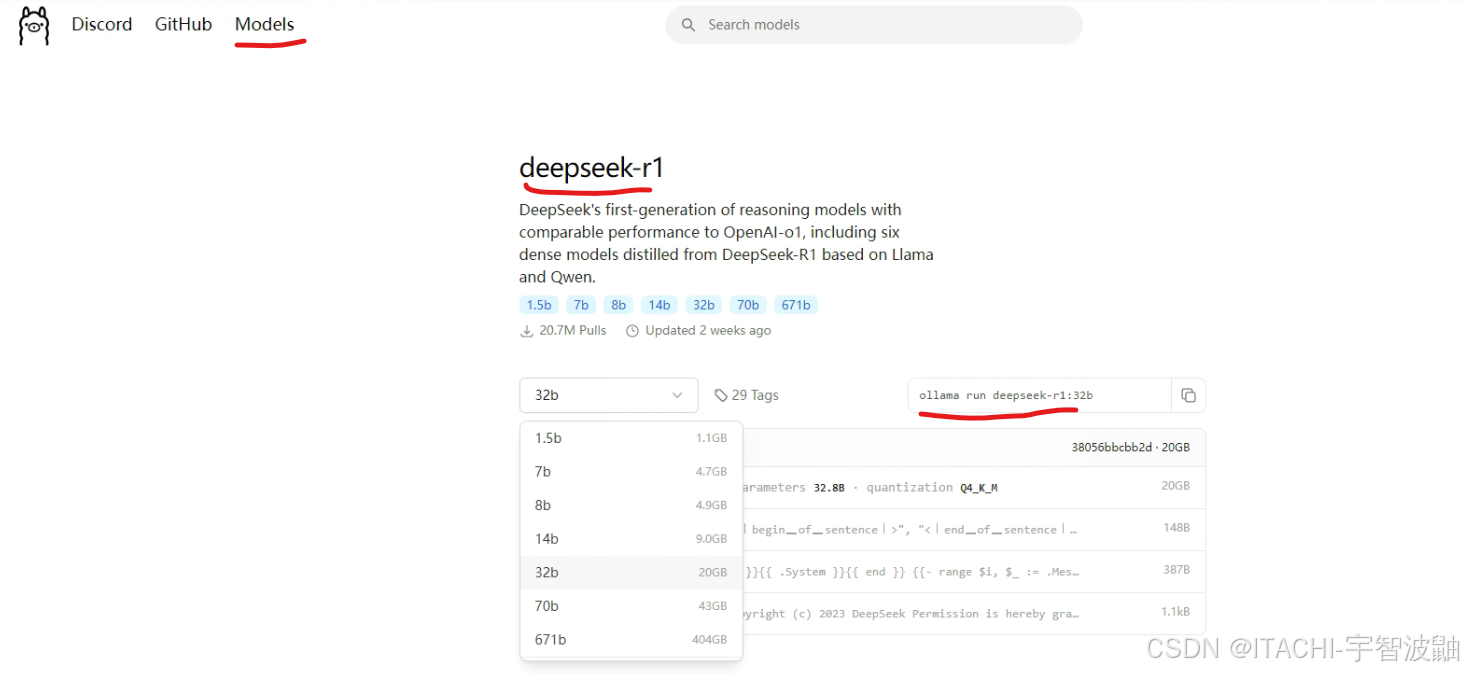
Task: Copy the ollama run command
Action: pos(1188,395)
